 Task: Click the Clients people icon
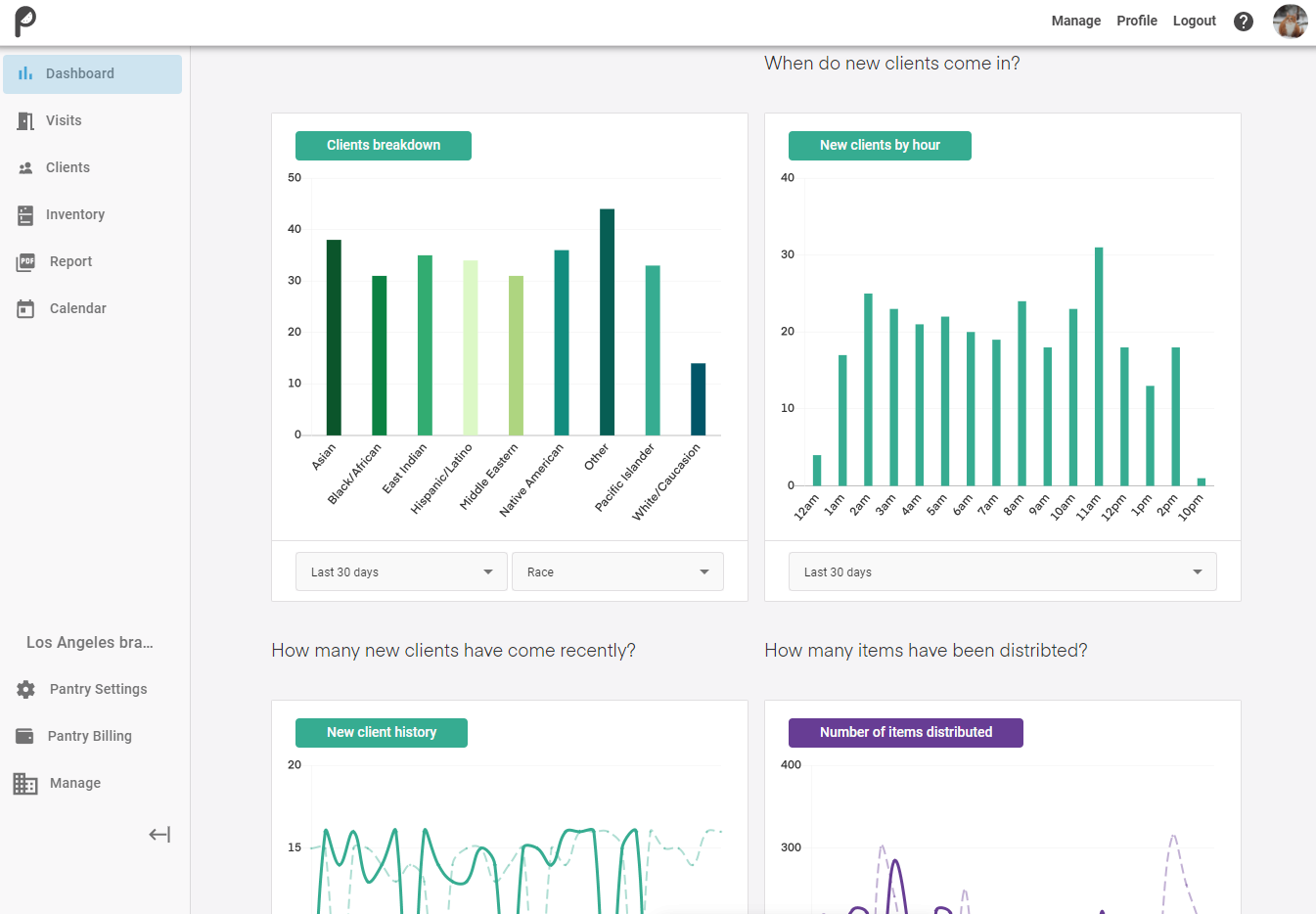pos(25,168)
